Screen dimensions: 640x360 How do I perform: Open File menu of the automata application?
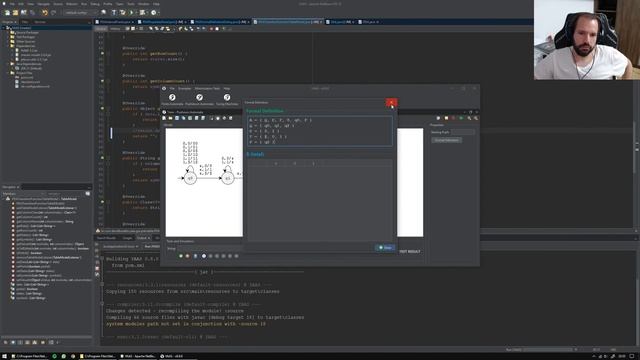(172, 88)
